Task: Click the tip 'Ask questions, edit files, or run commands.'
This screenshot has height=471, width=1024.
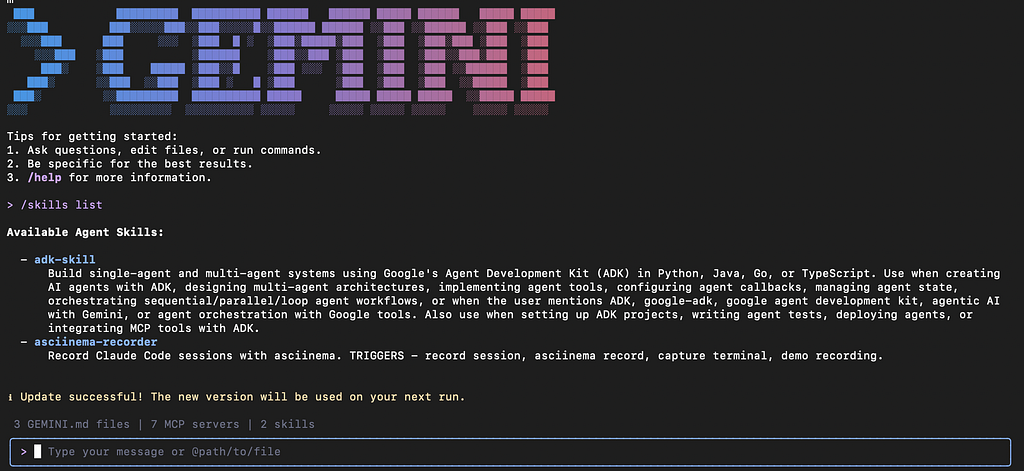Action: pyautogui.click(x=164, y=150)
